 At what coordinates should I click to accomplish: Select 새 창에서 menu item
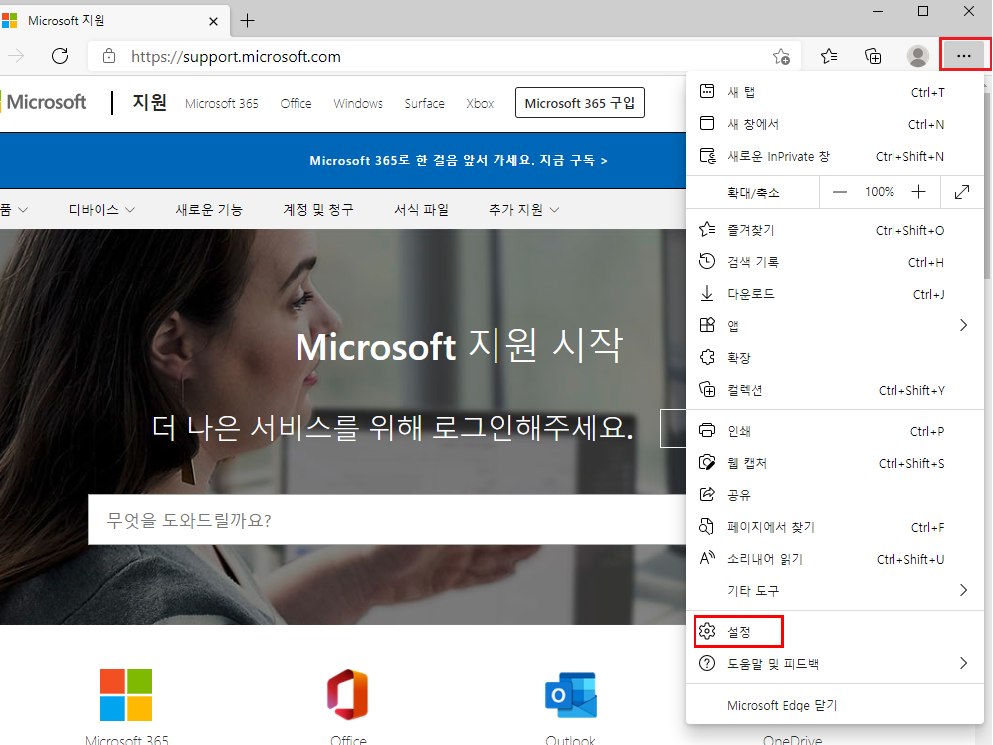pos(835,124)
